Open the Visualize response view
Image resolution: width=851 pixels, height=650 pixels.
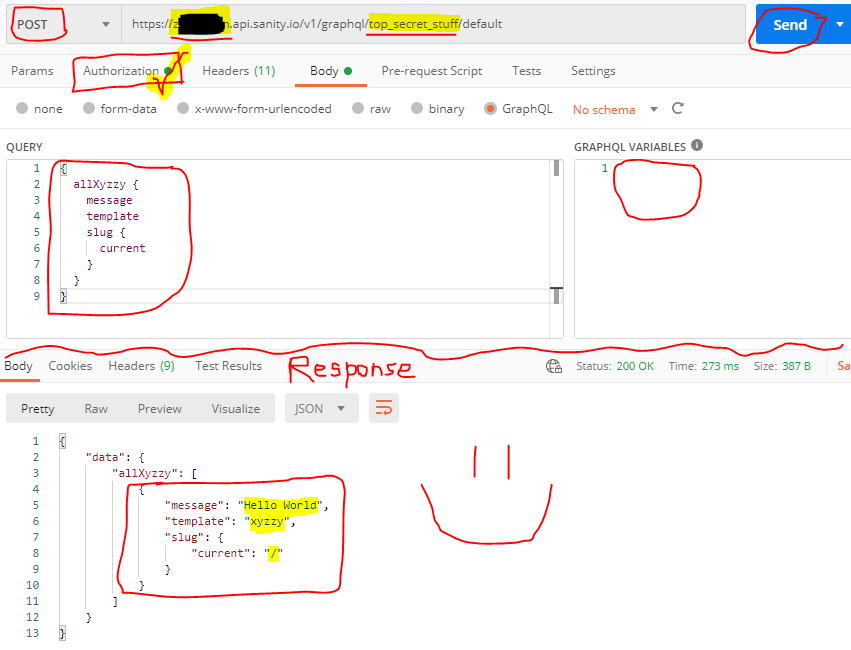point(236,409)
